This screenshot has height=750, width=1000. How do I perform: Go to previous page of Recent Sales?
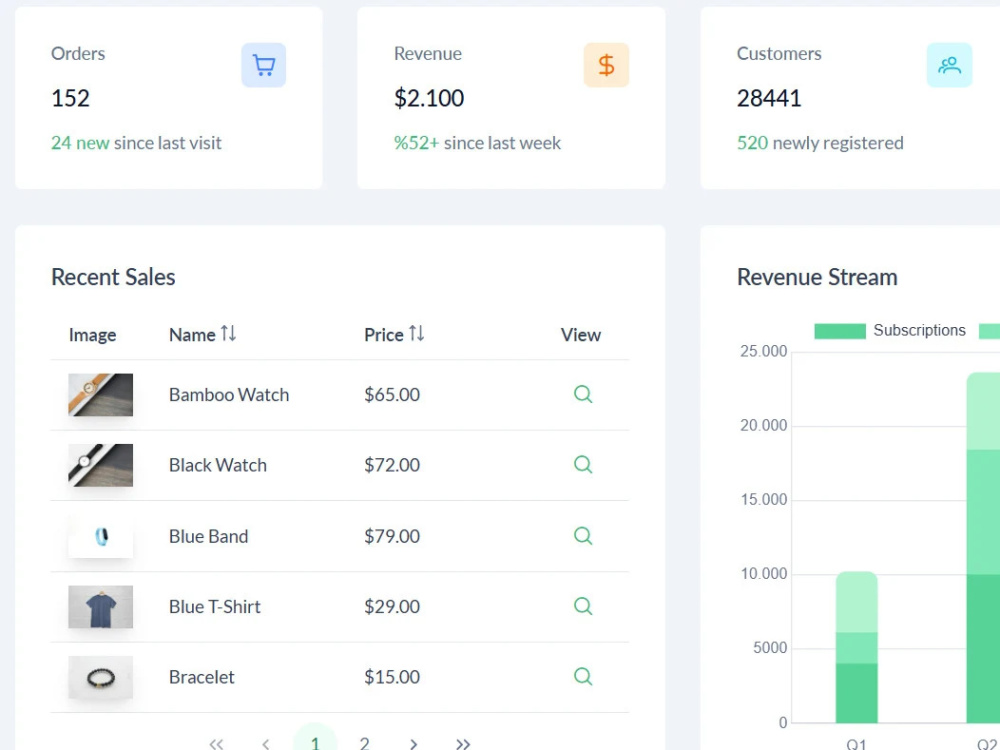[x=265, y=744]
